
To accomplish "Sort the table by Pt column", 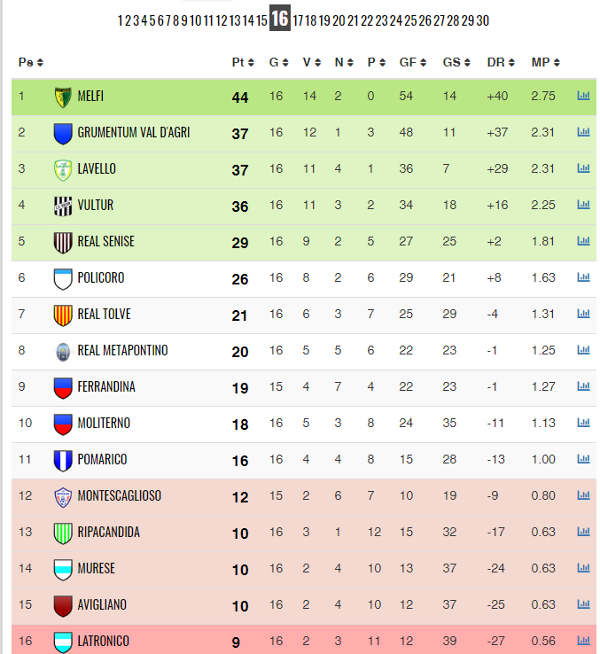I will click(243, 63).
